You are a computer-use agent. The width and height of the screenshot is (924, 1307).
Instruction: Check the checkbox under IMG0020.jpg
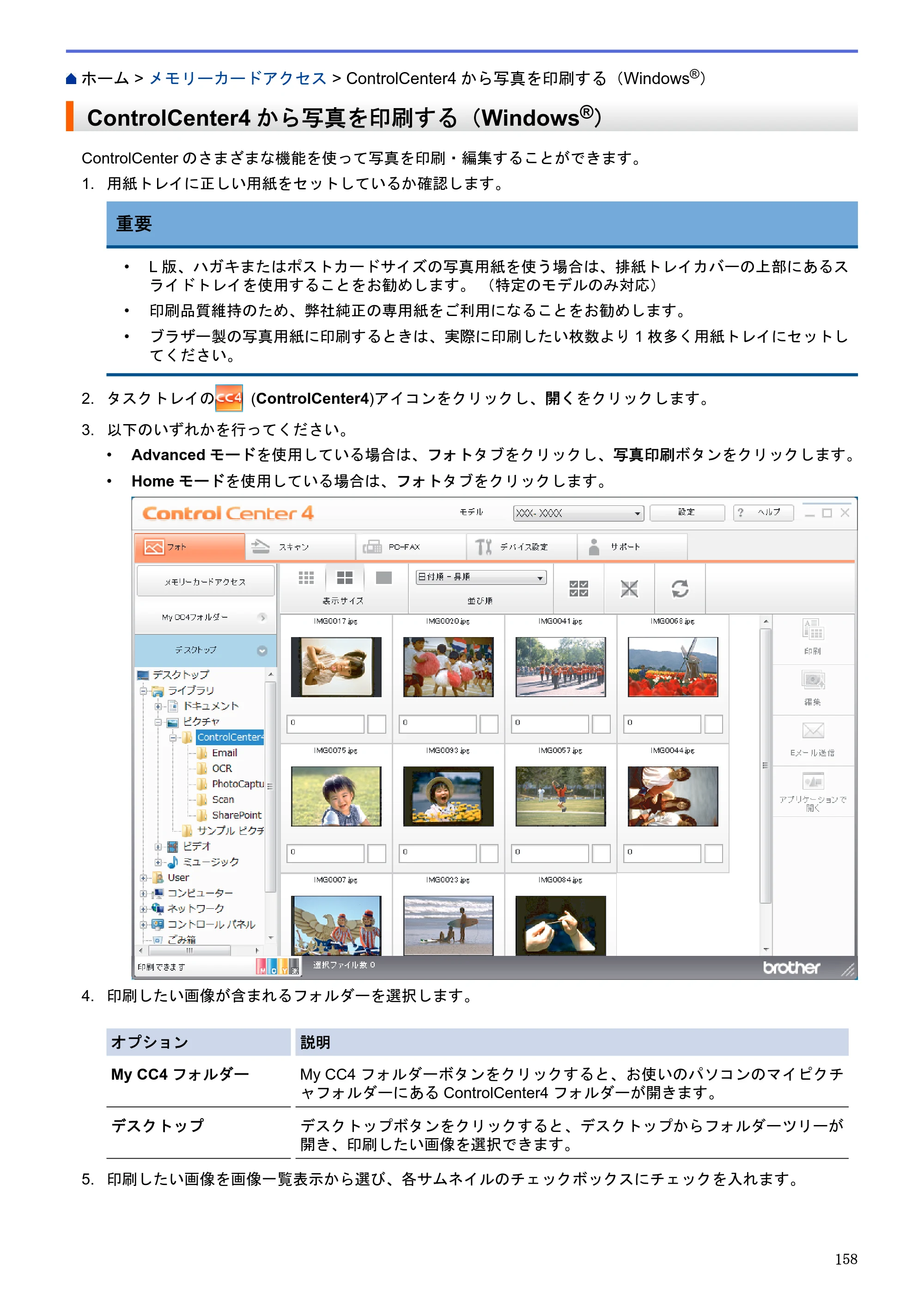[488, 724]
